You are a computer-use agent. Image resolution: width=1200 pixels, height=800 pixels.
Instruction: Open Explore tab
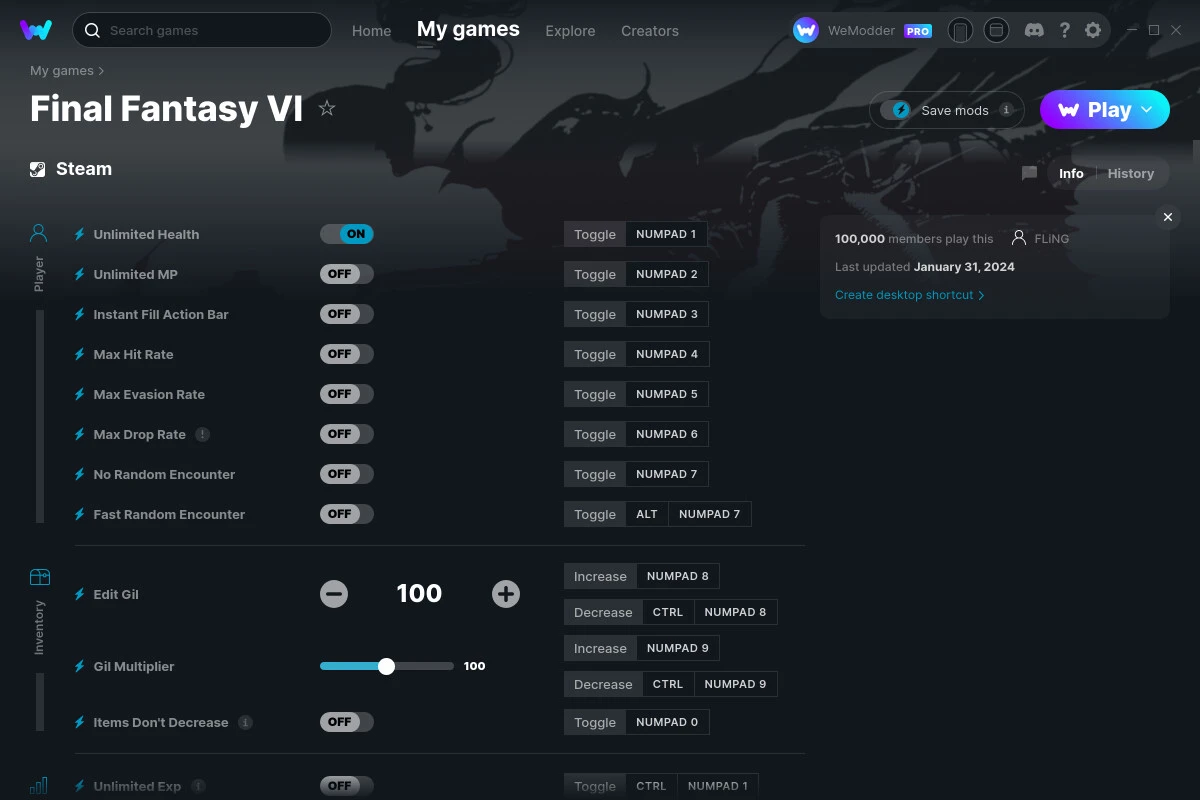(x=570, y=31)
